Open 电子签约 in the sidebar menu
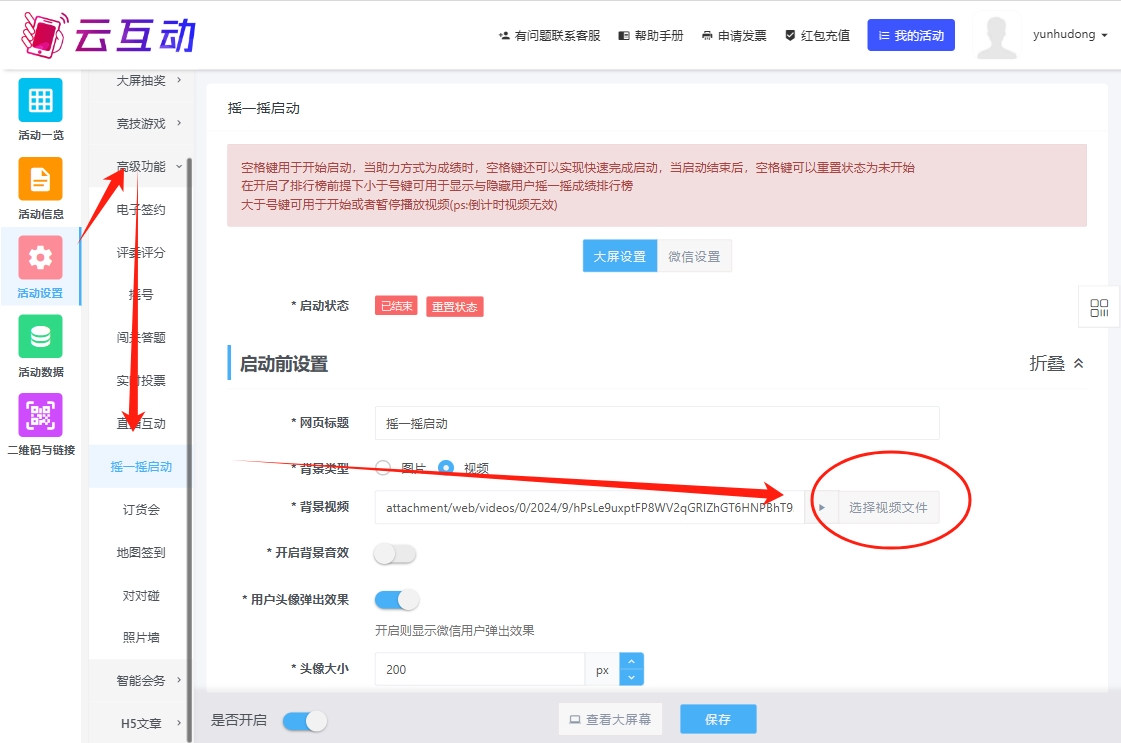This screenshot has height=743, width=1121. 141,210
